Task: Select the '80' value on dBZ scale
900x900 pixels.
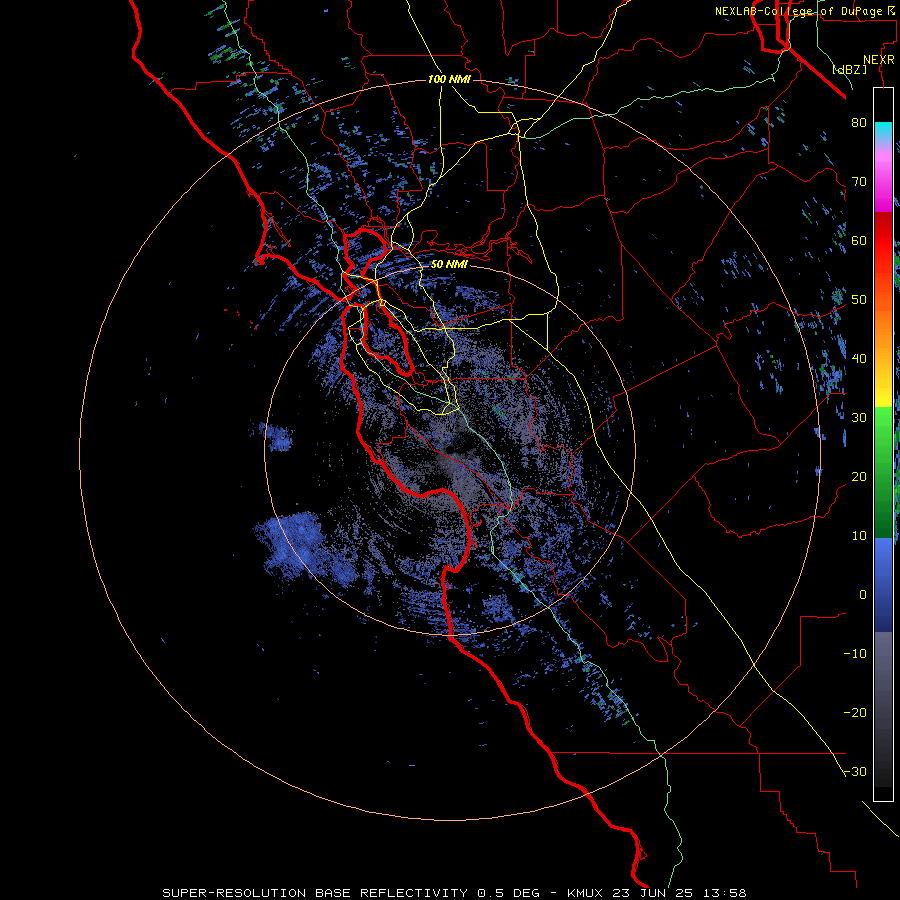Action: coord(859,122)
